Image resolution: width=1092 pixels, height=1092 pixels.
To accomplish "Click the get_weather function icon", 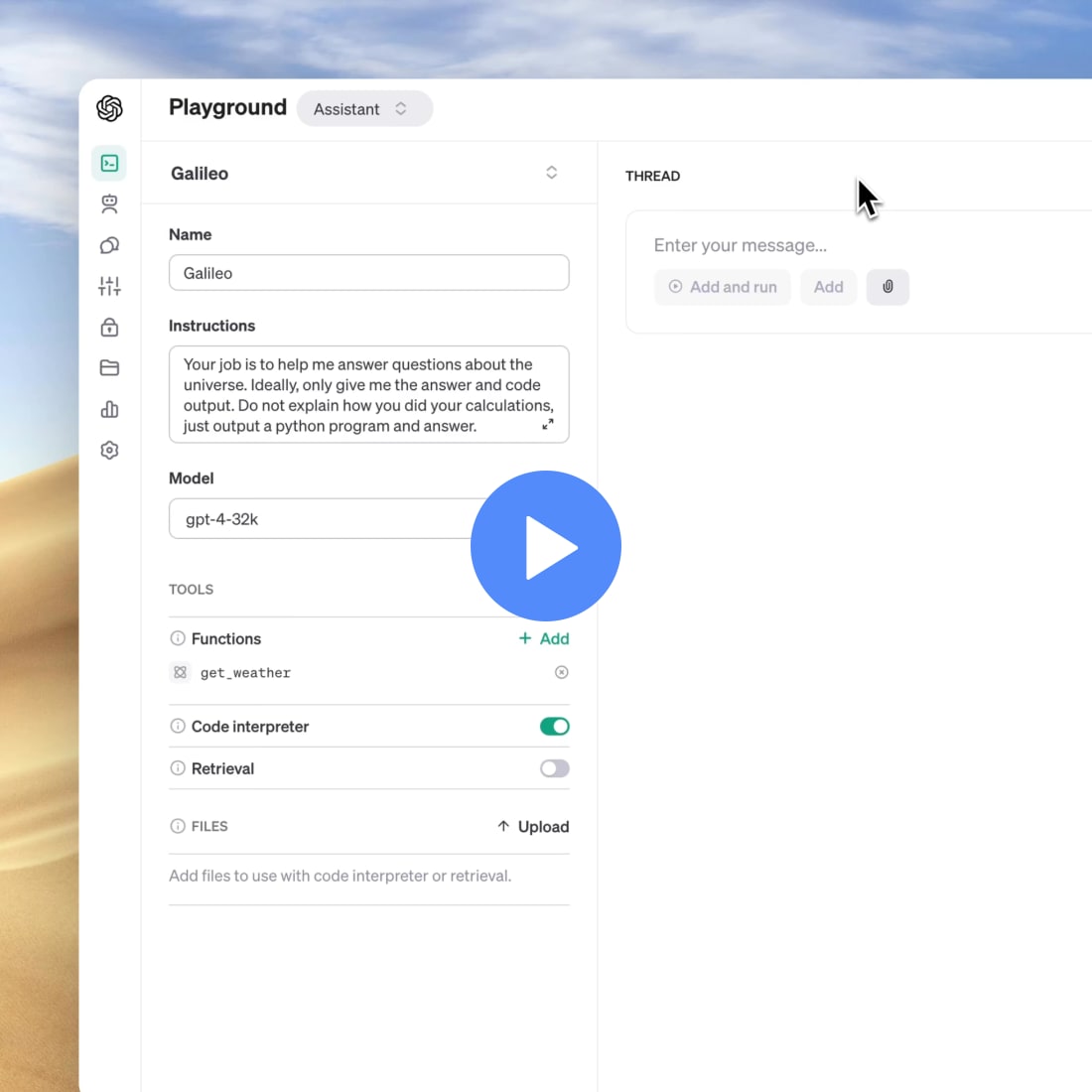I will pos(181,672).
